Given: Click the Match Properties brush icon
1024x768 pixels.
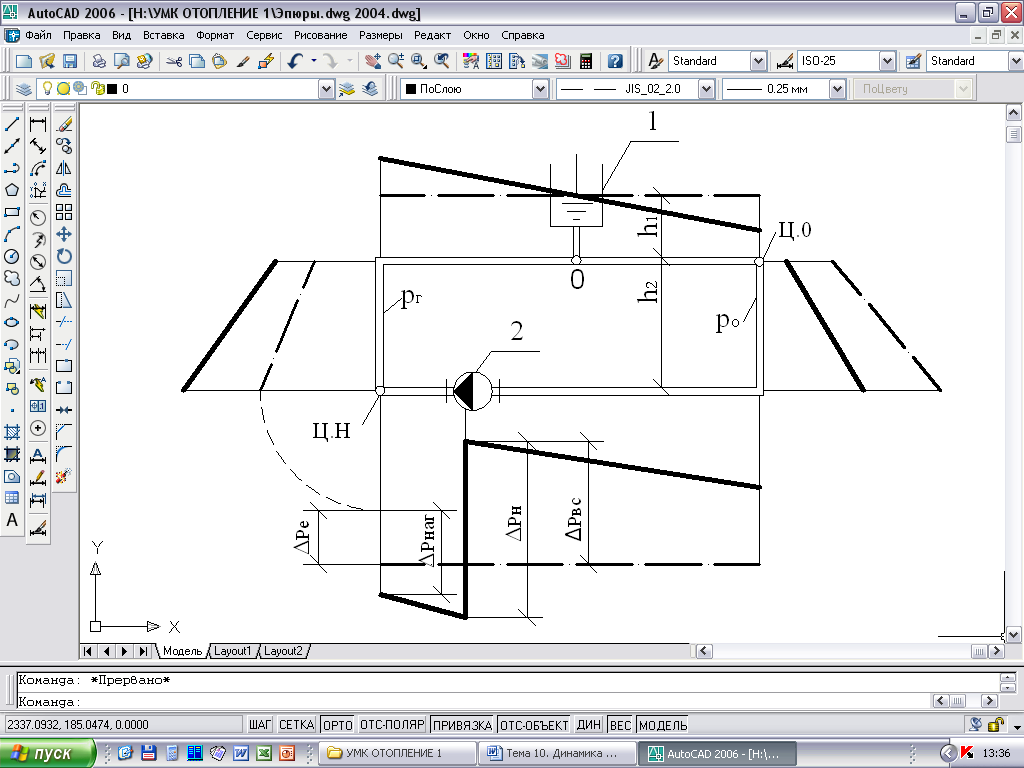Looking at the screenshot, I should click(x=243, y=61).
